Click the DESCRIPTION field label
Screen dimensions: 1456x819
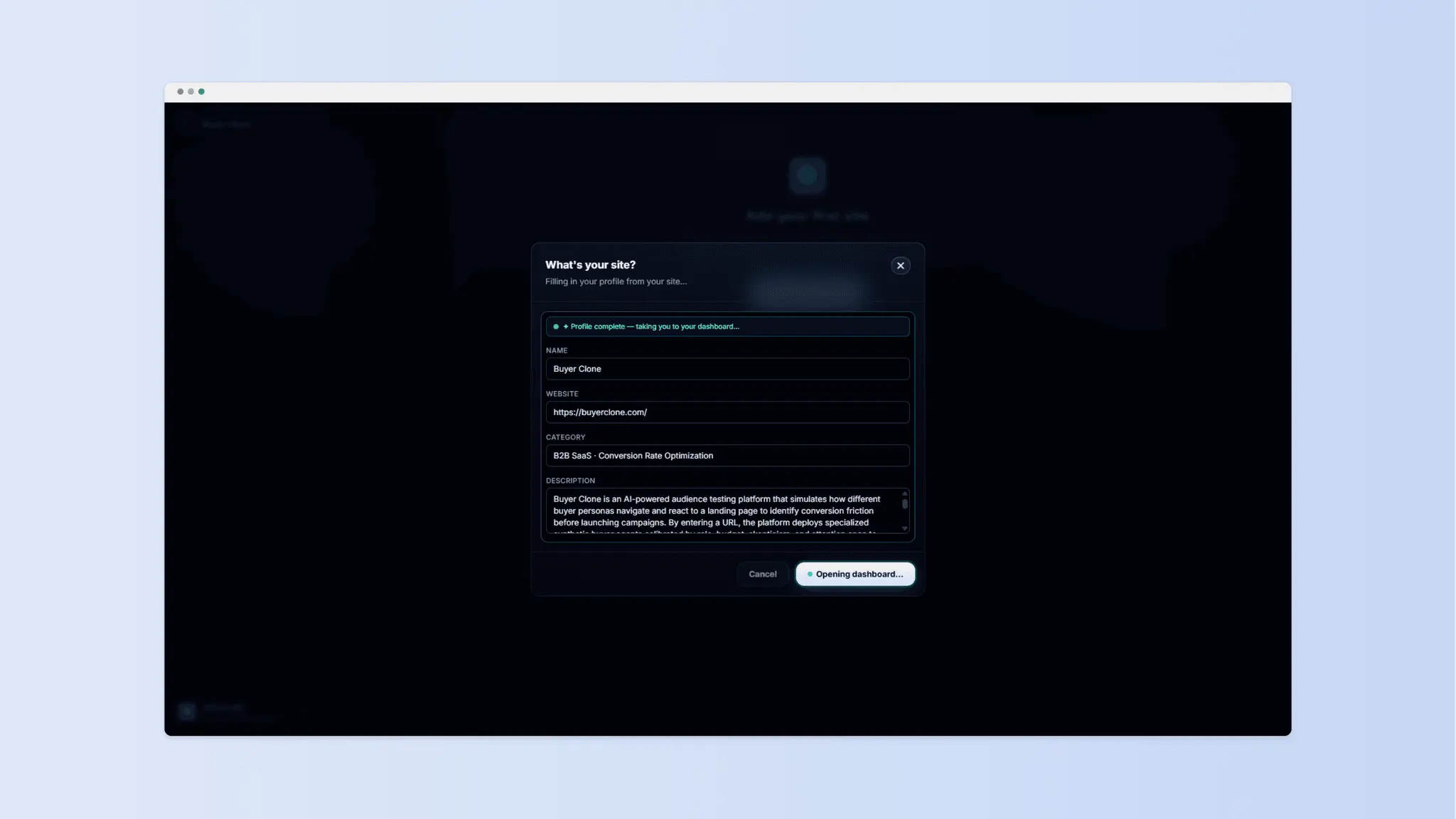click(570, 481)
